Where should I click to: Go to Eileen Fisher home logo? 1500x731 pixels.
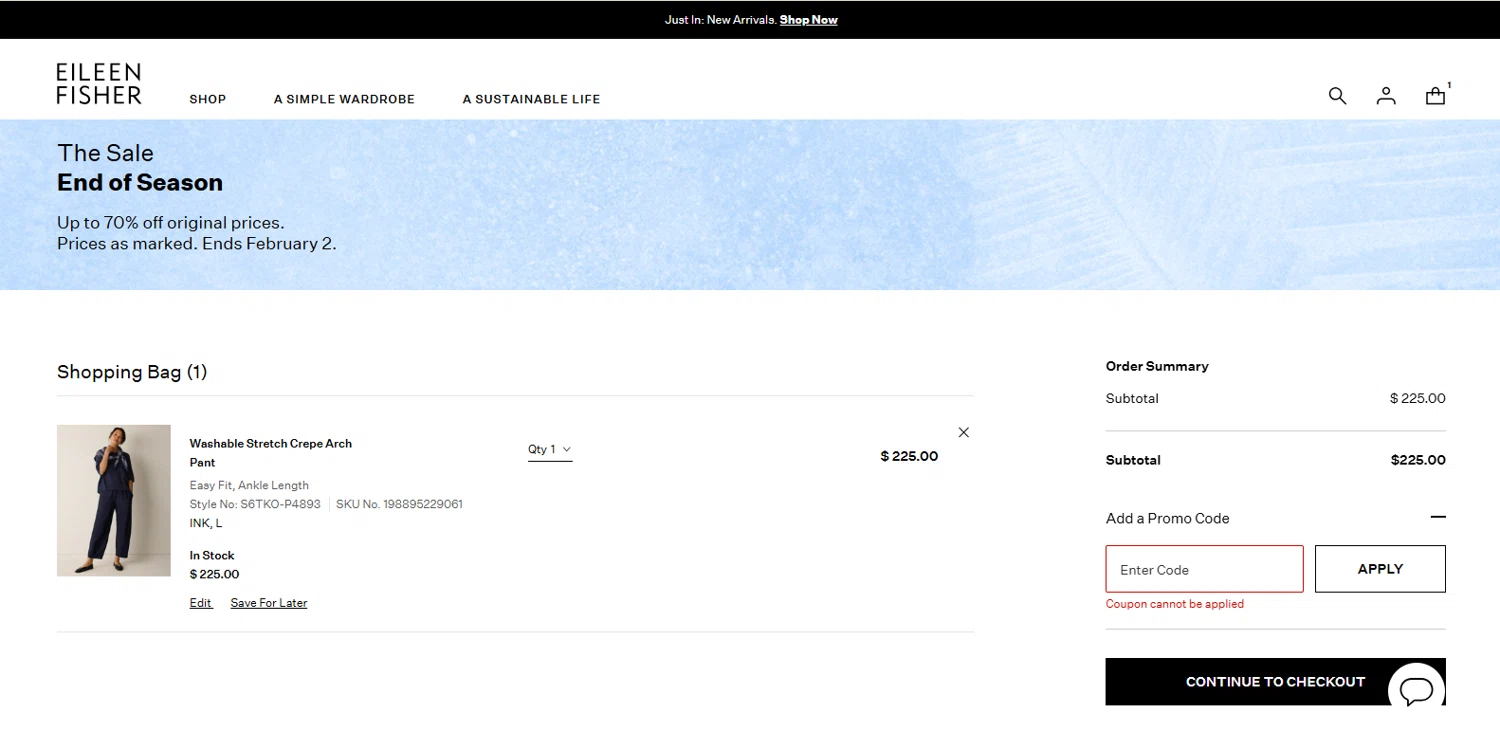[x=99, y=84]
